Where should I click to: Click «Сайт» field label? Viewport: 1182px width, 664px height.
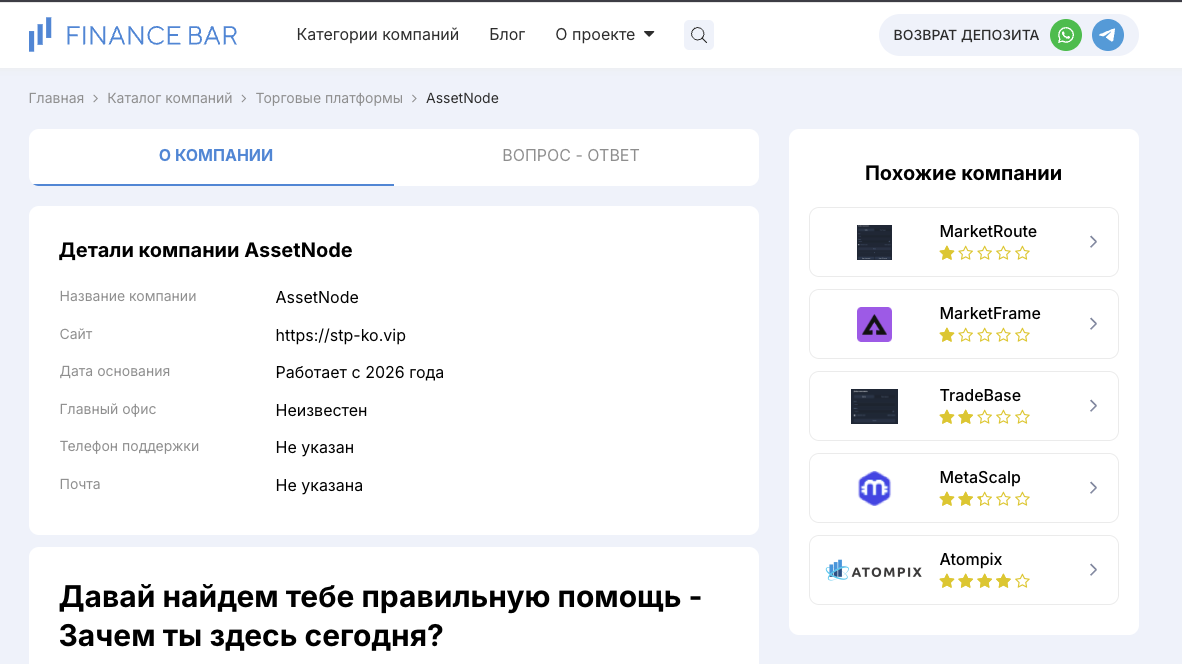pyautogui.click(x=76, y=334)
